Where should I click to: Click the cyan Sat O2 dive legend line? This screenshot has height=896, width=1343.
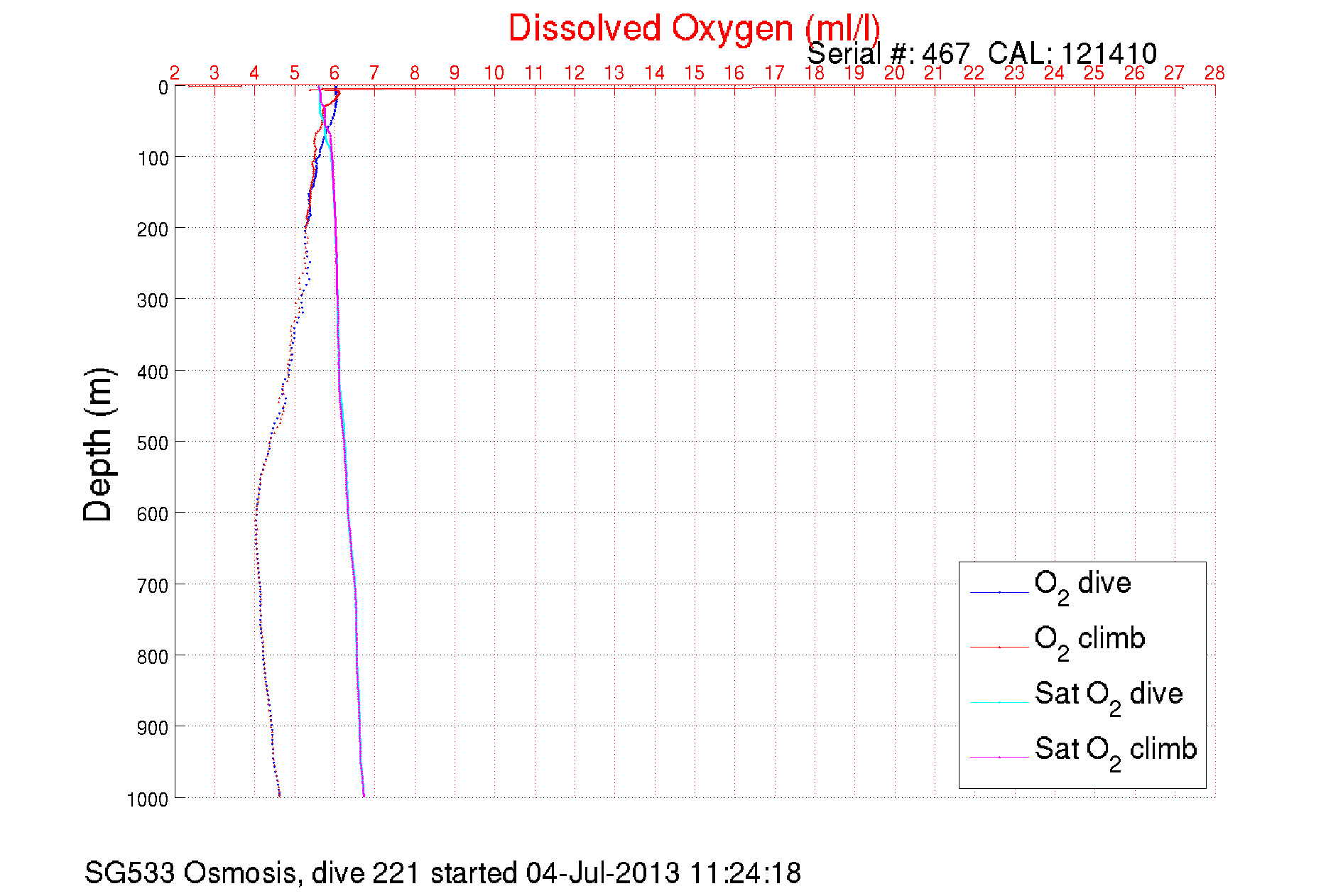(999, 702)
